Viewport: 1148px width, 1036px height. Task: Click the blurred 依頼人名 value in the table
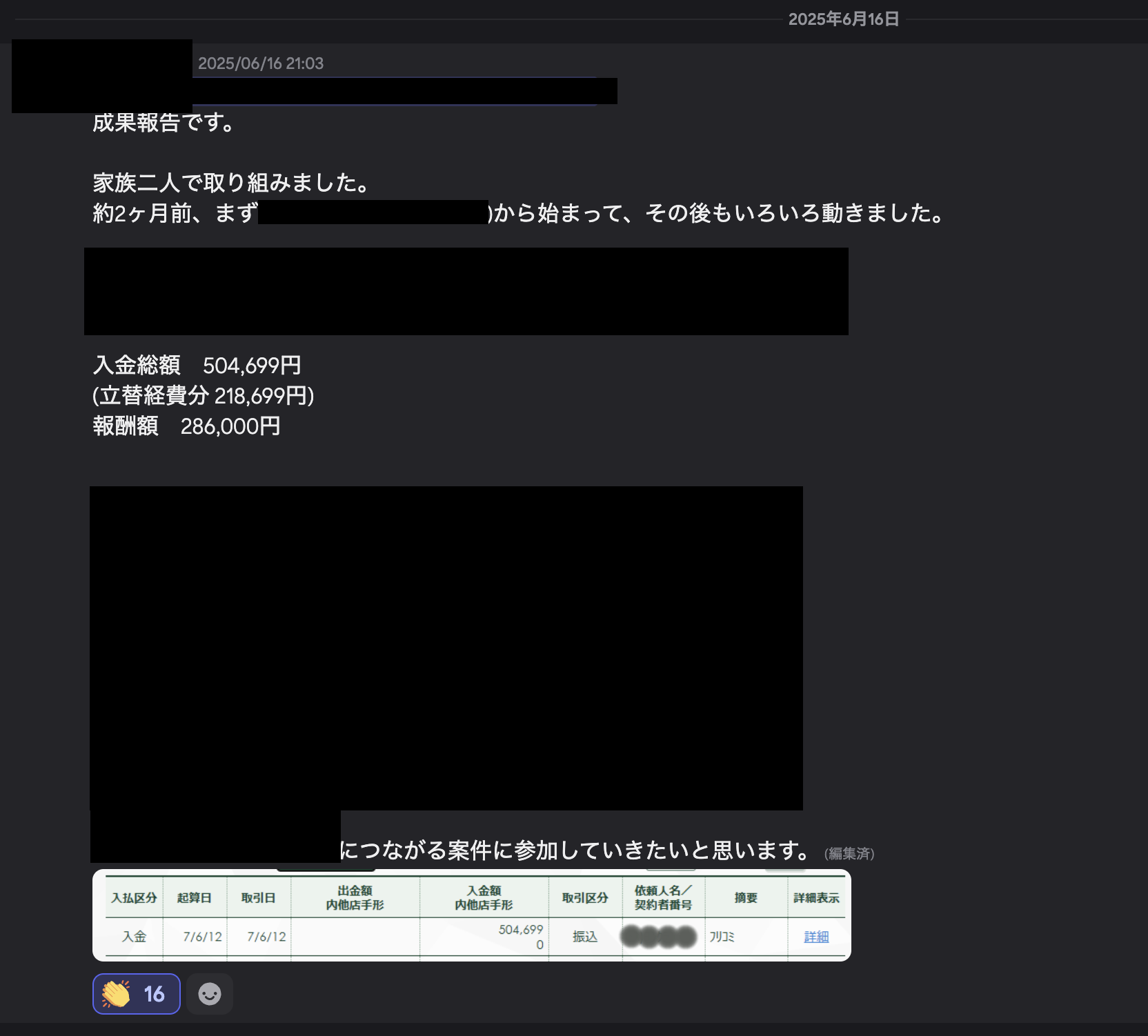tap(659, 937)
